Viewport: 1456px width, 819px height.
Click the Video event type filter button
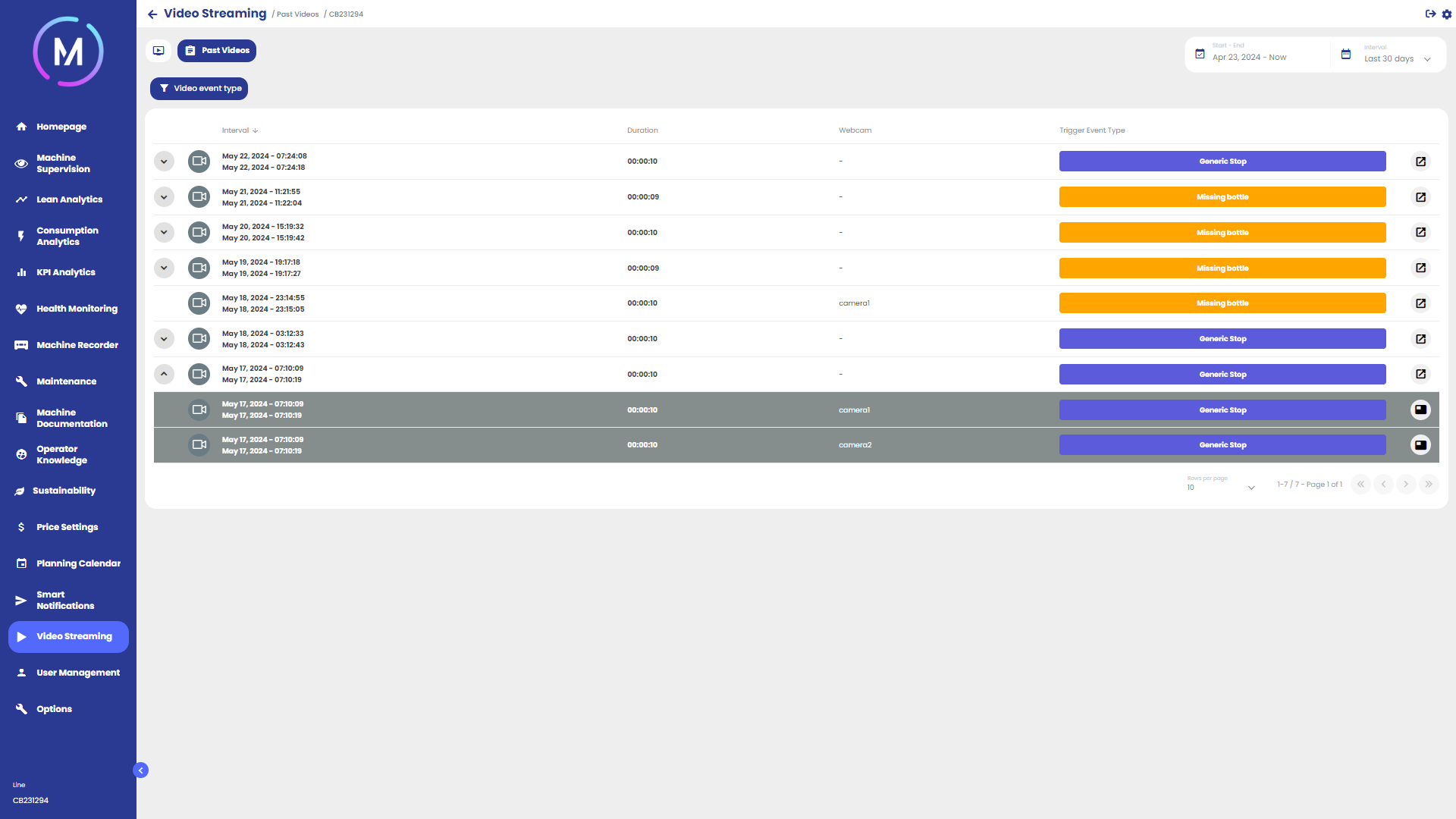[199, 89]
